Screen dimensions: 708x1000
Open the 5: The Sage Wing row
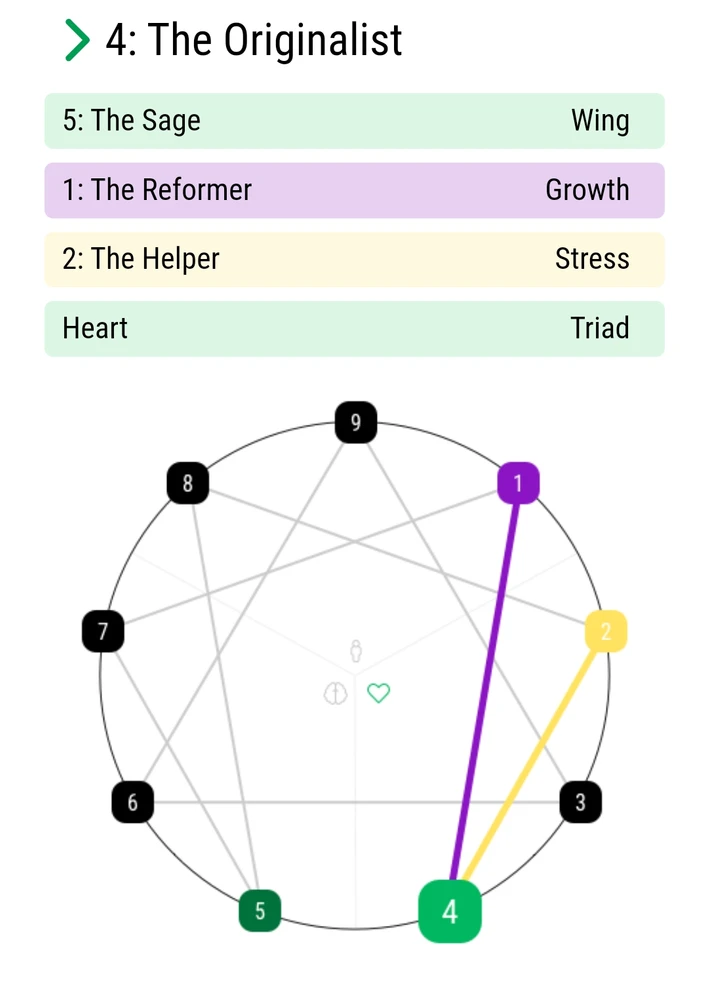tap(355, 121)
